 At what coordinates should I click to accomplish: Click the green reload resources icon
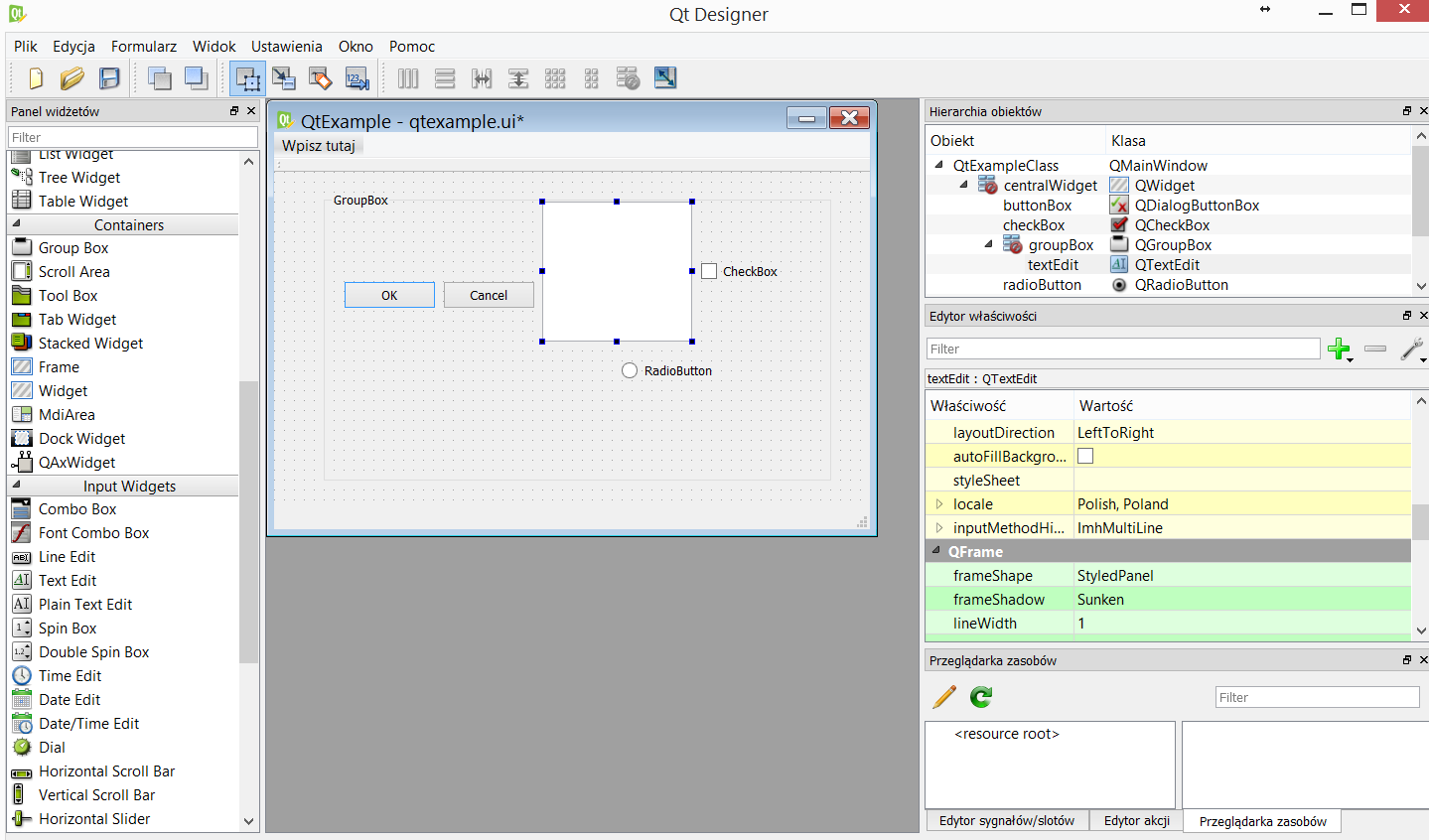981,697
